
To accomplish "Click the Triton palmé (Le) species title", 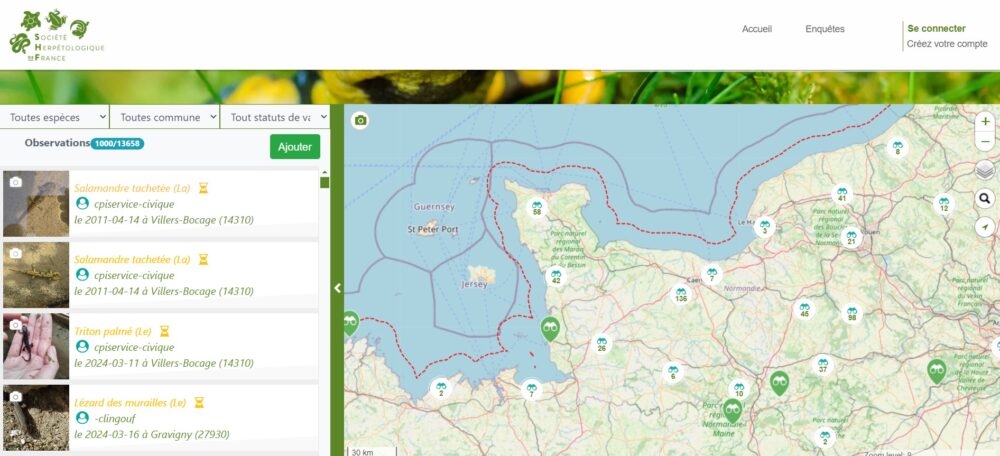I will [113, 332].
